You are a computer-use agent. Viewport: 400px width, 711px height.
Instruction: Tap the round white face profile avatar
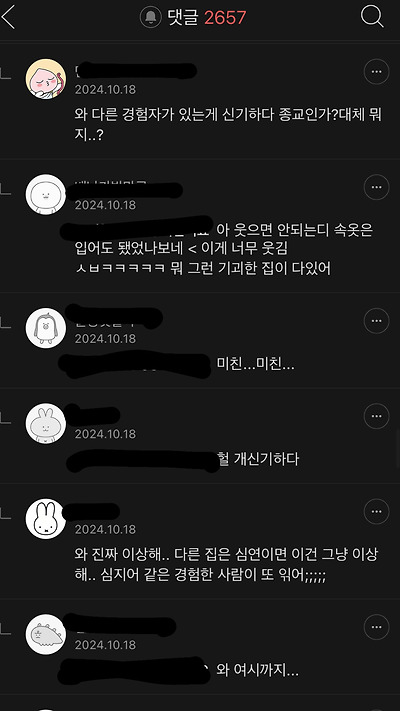pyautogui.click(x=45, y=194)
